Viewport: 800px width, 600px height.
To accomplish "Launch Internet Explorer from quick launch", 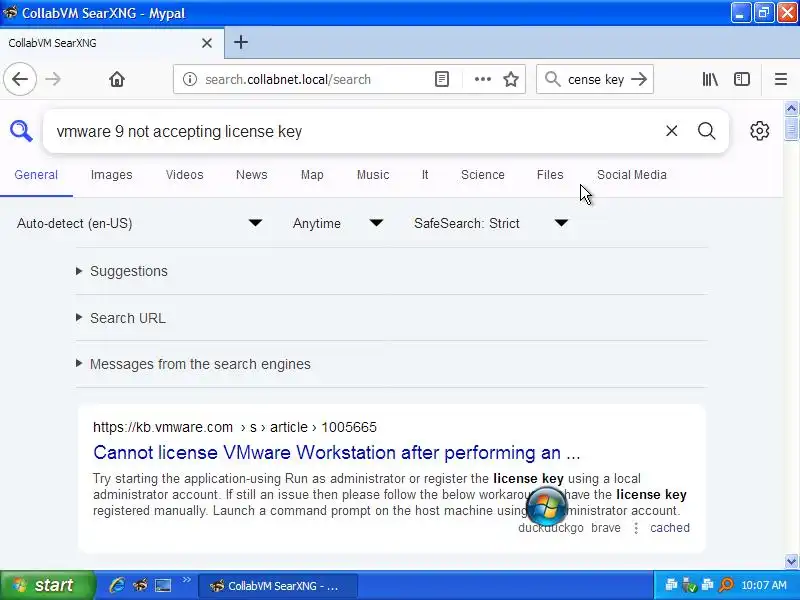I will click(x=117, y=585).
